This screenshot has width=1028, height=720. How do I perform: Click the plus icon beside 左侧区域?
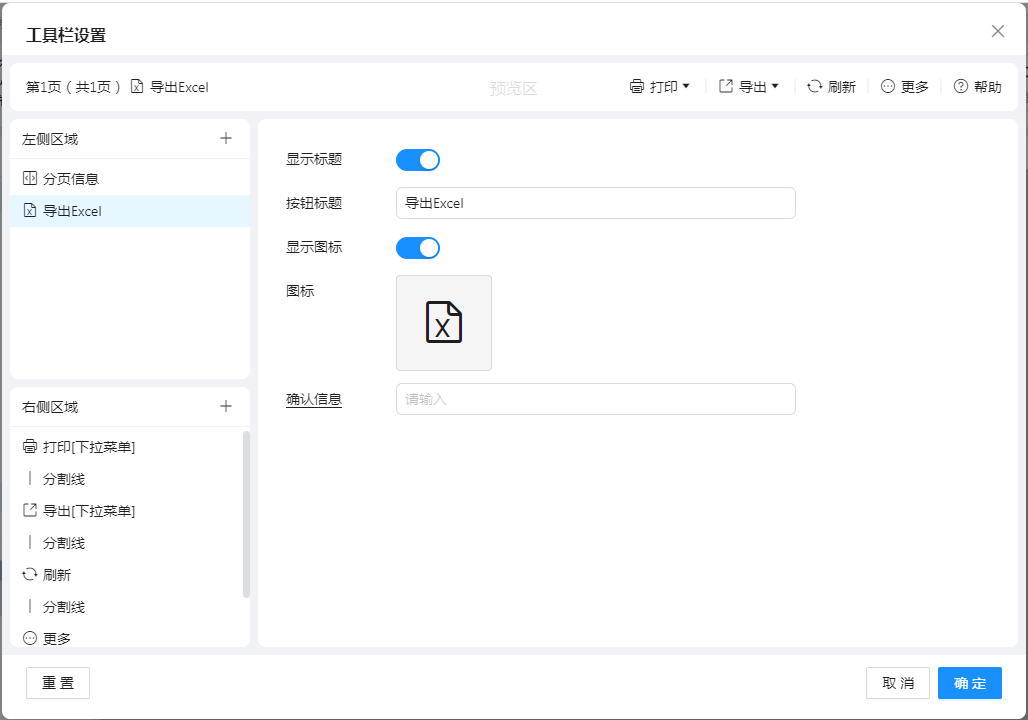tap(226, 139)
